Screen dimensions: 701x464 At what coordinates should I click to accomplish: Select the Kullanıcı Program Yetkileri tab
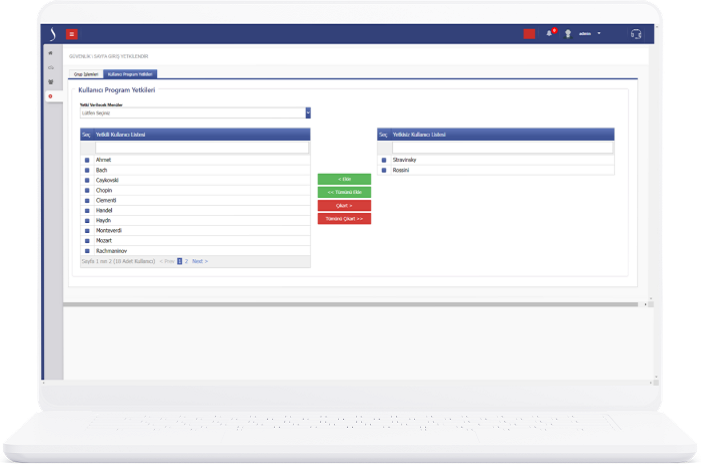click(131, 74)
